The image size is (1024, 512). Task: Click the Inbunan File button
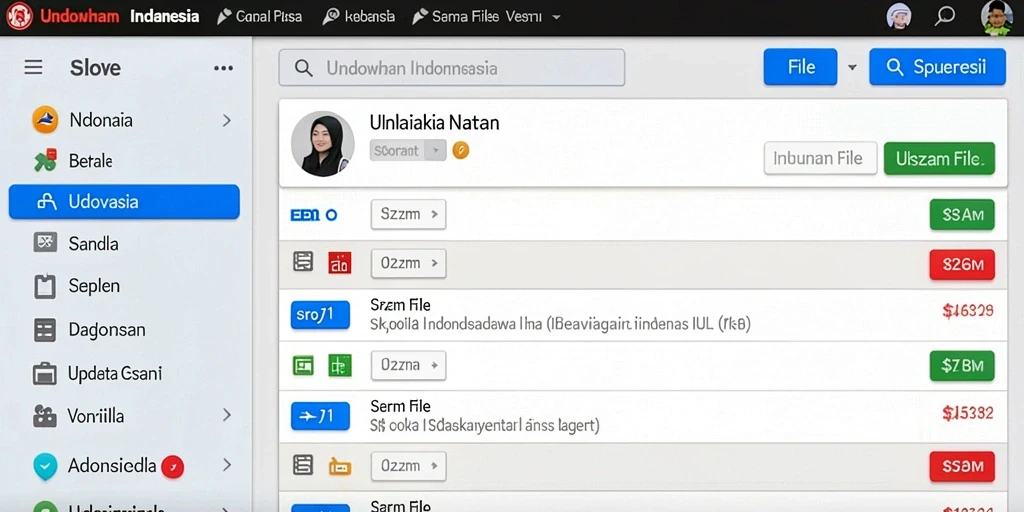[x=820, y=158]
